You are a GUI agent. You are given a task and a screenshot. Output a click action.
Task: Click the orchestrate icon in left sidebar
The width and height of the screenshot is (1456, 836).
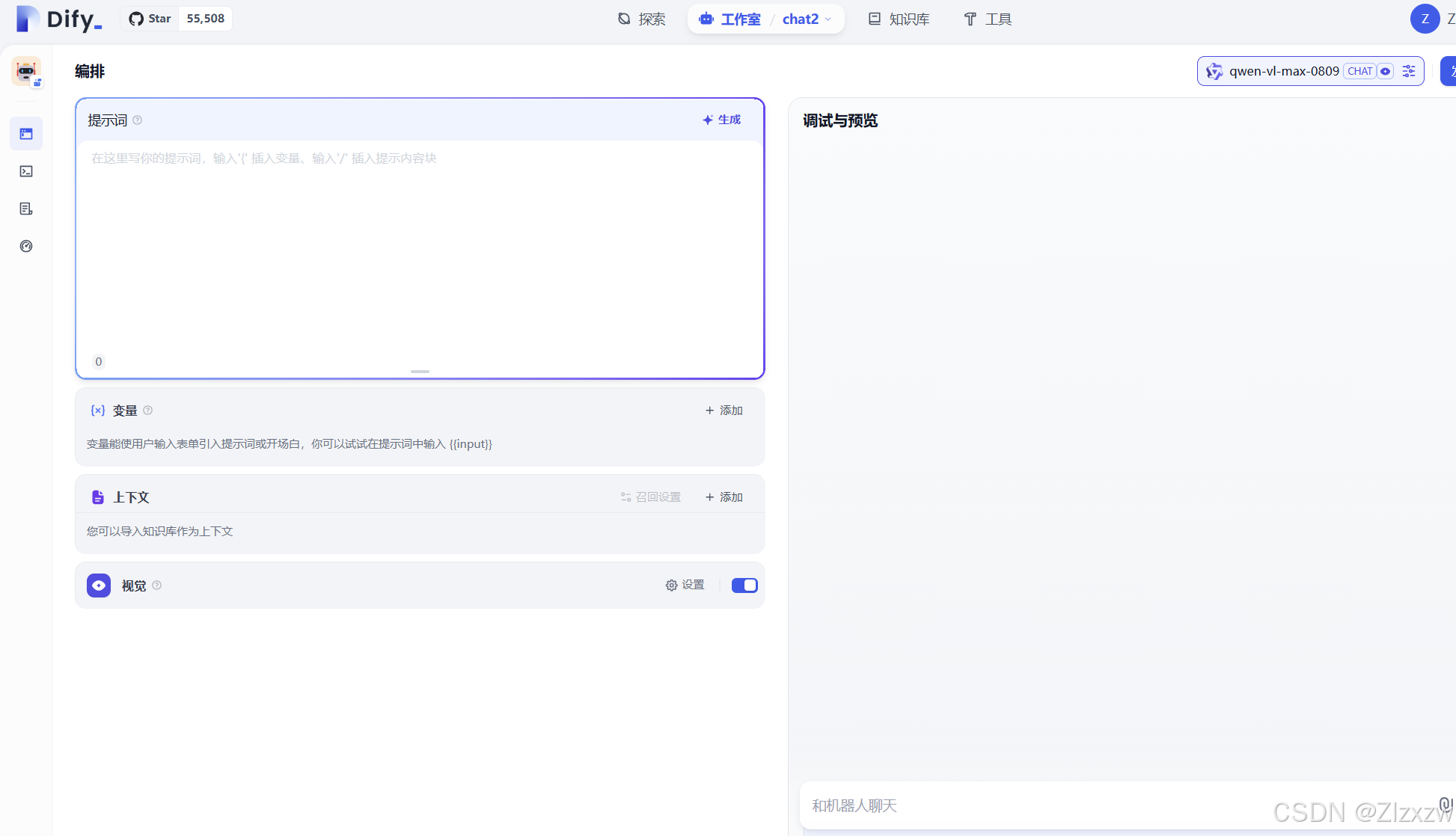pos(26,134)
